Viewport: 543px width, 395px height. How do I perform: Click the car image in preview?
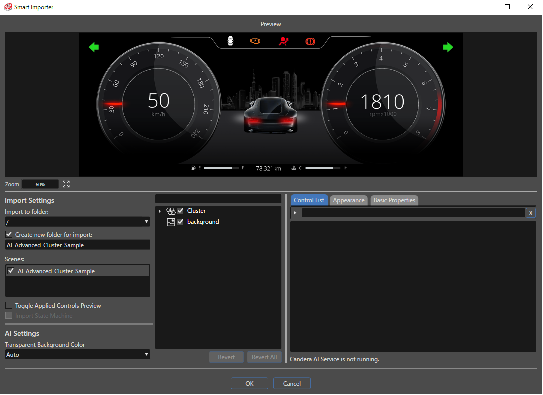pyautogui.click(x=270, y=115)
